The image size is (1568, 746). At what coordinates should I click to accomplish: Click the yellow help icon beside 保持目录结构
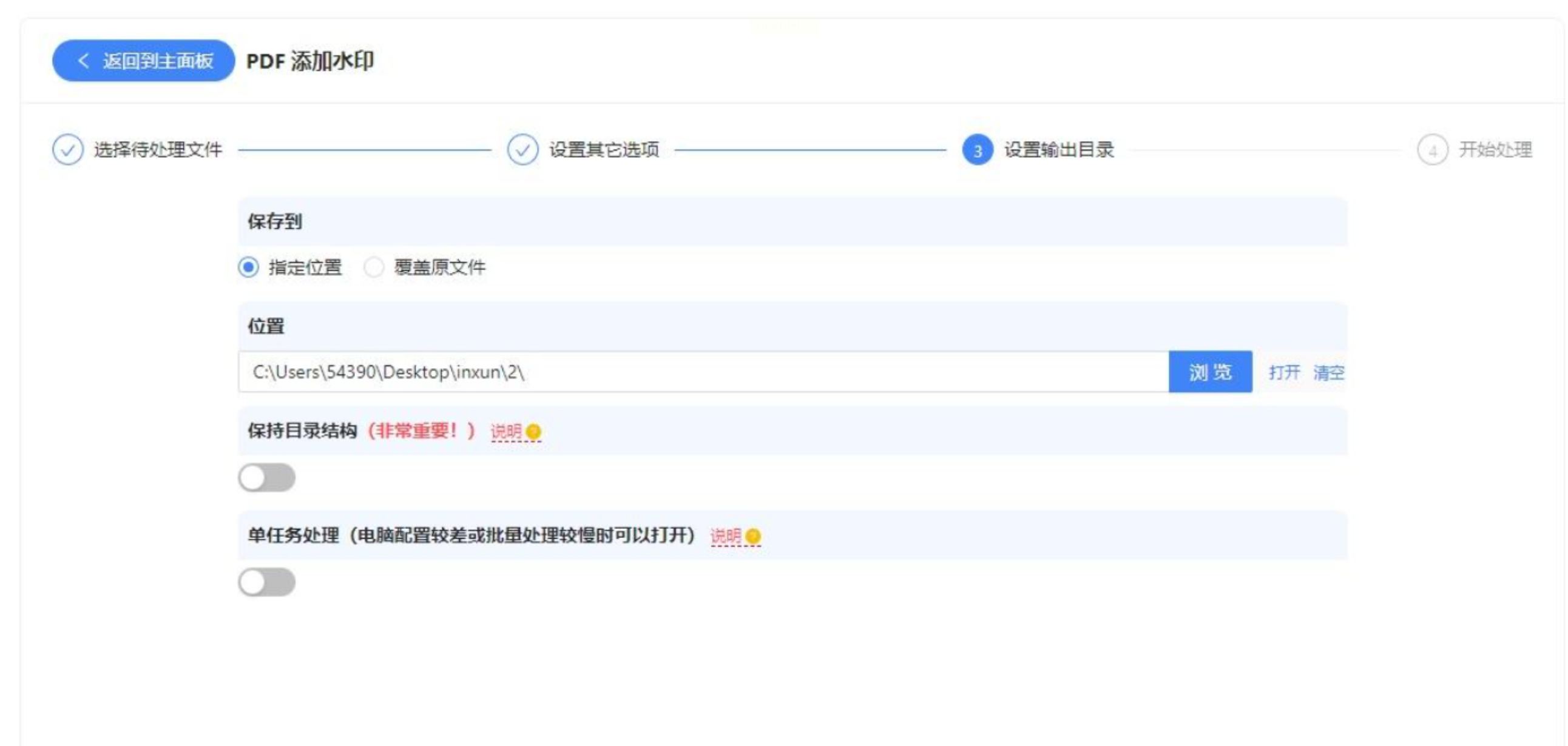point(533,431)
